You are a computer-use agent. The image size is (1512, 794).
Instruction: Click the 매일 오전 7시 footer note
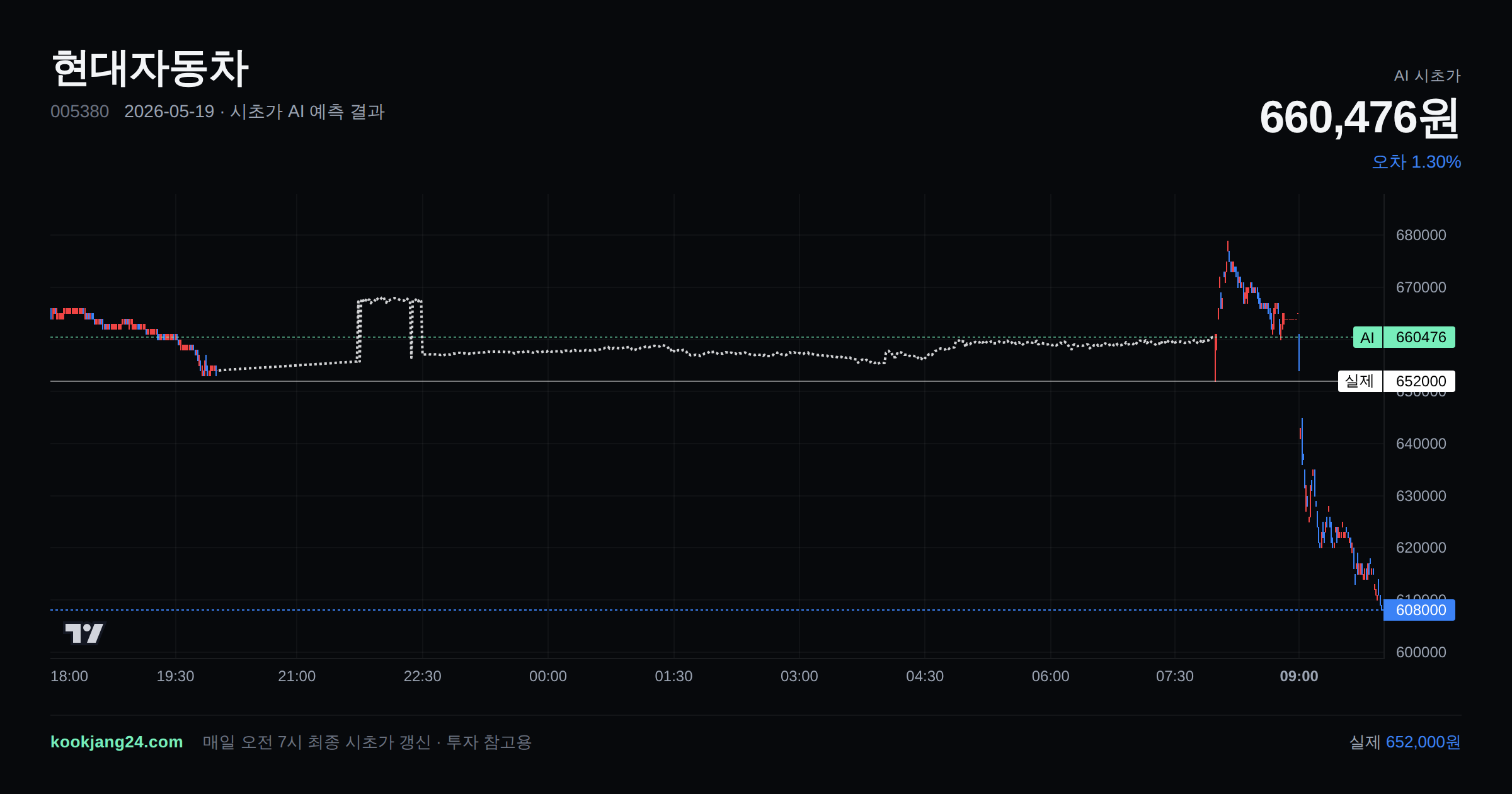coord(367,742)
